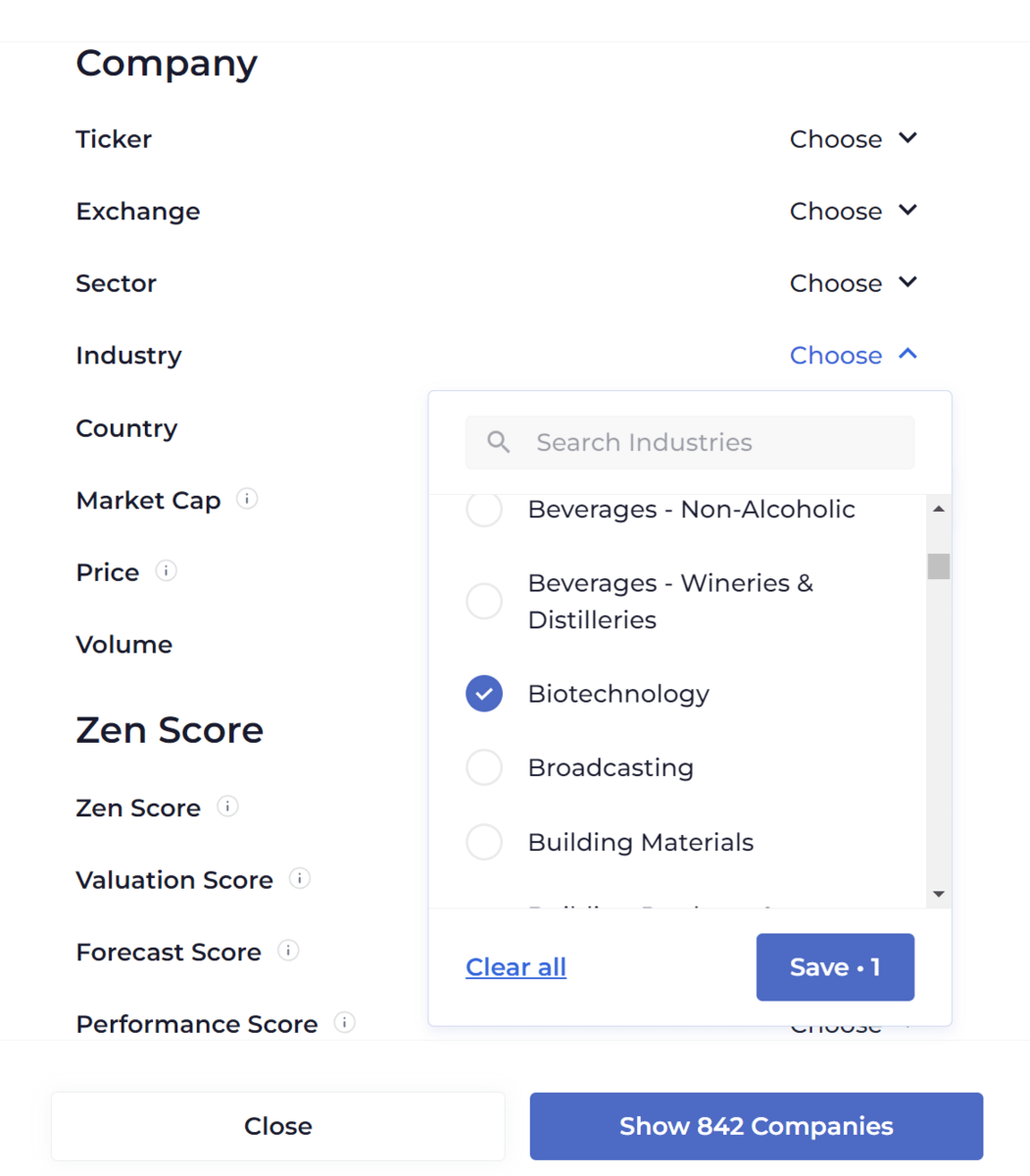This screenshot has width=1030, height=1176.
Task: Click the Save • 1 button
Action: (835, 967)
